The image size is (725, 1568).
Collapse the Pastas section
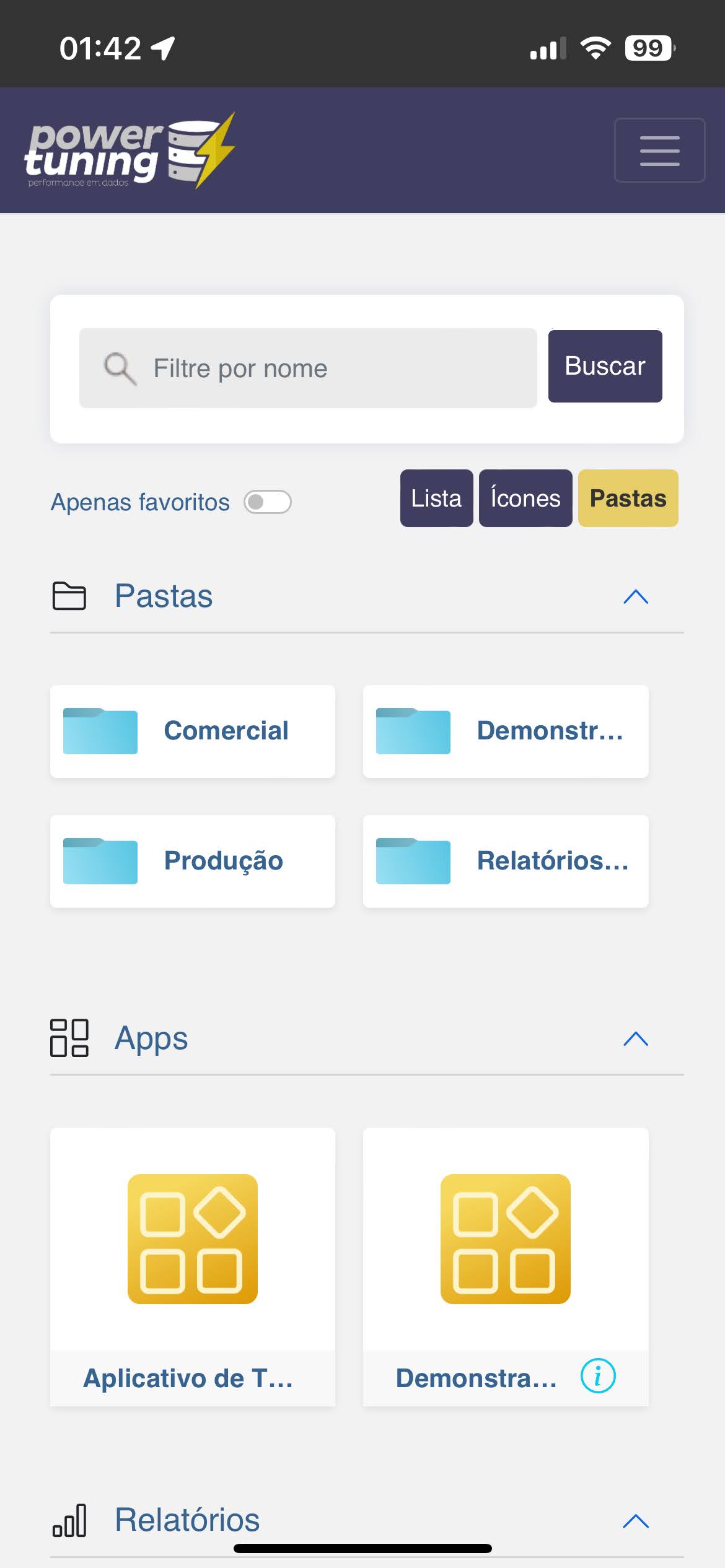(x=635, y=597)
